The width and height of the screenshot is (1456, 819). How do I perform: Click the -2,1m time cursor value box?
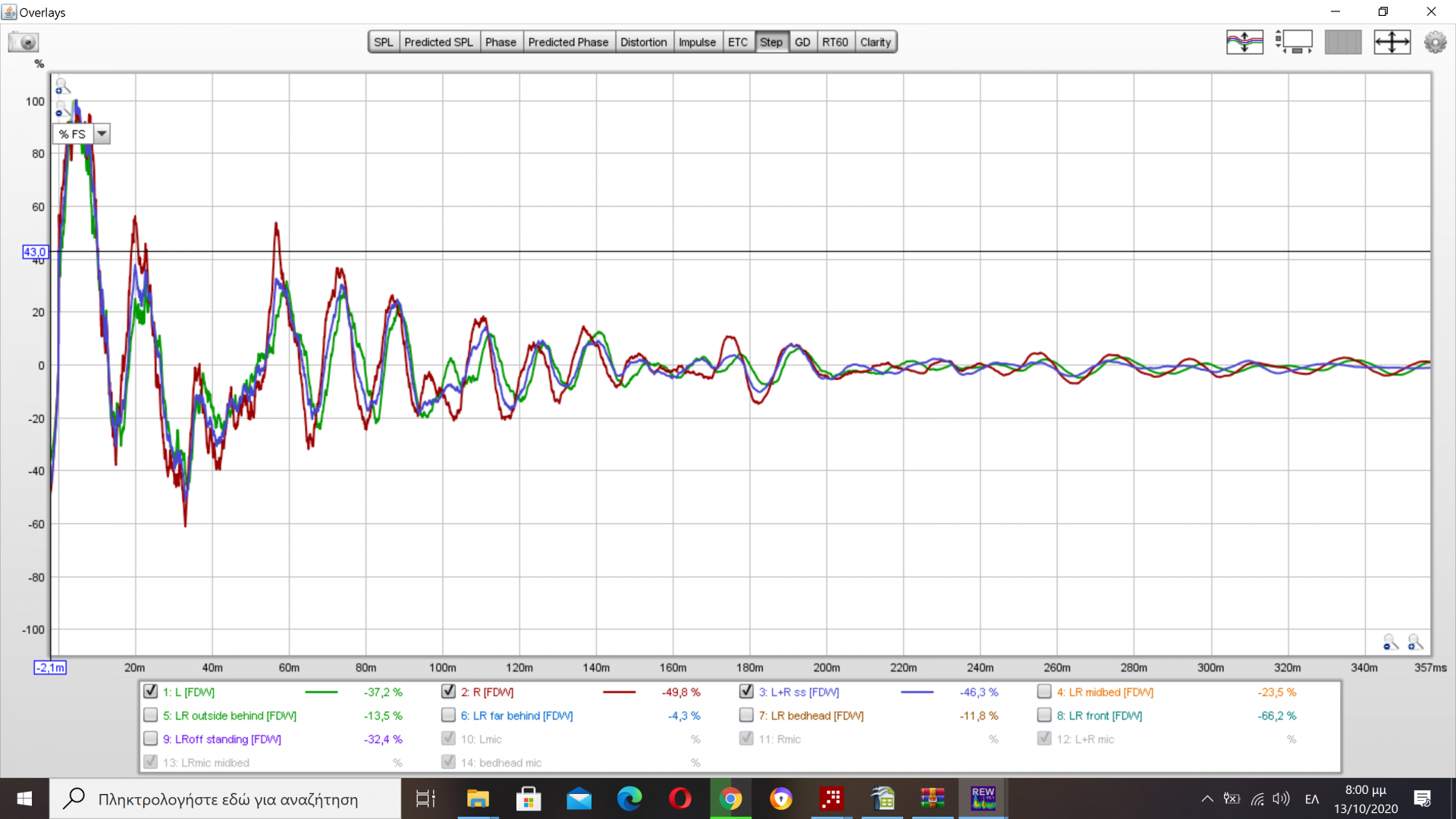coord(51,667)
